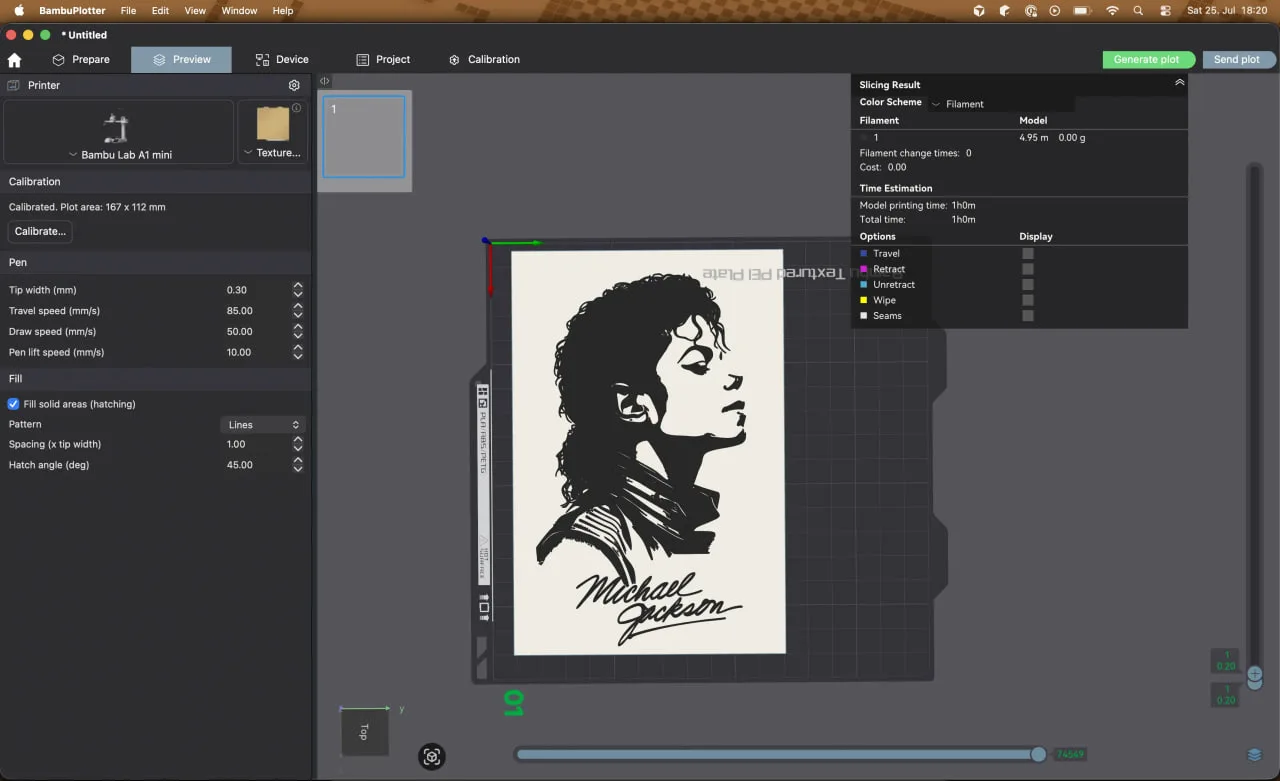The image size is (1280, 781).
Task: Open the BambuPlotter app menu
Action: coord(72,11)
